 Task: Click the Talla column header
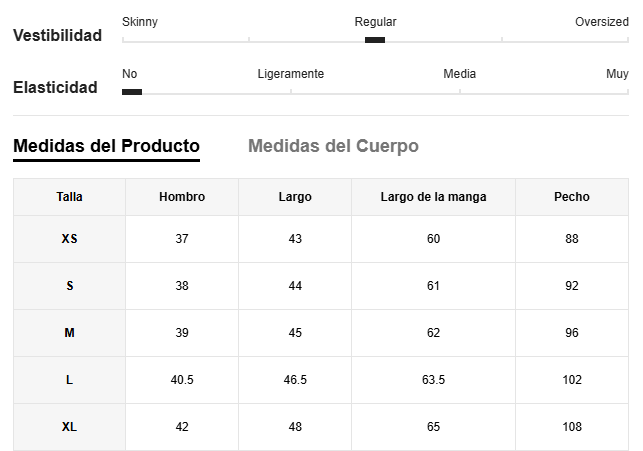pyautogui.click(x=69, y=197)
